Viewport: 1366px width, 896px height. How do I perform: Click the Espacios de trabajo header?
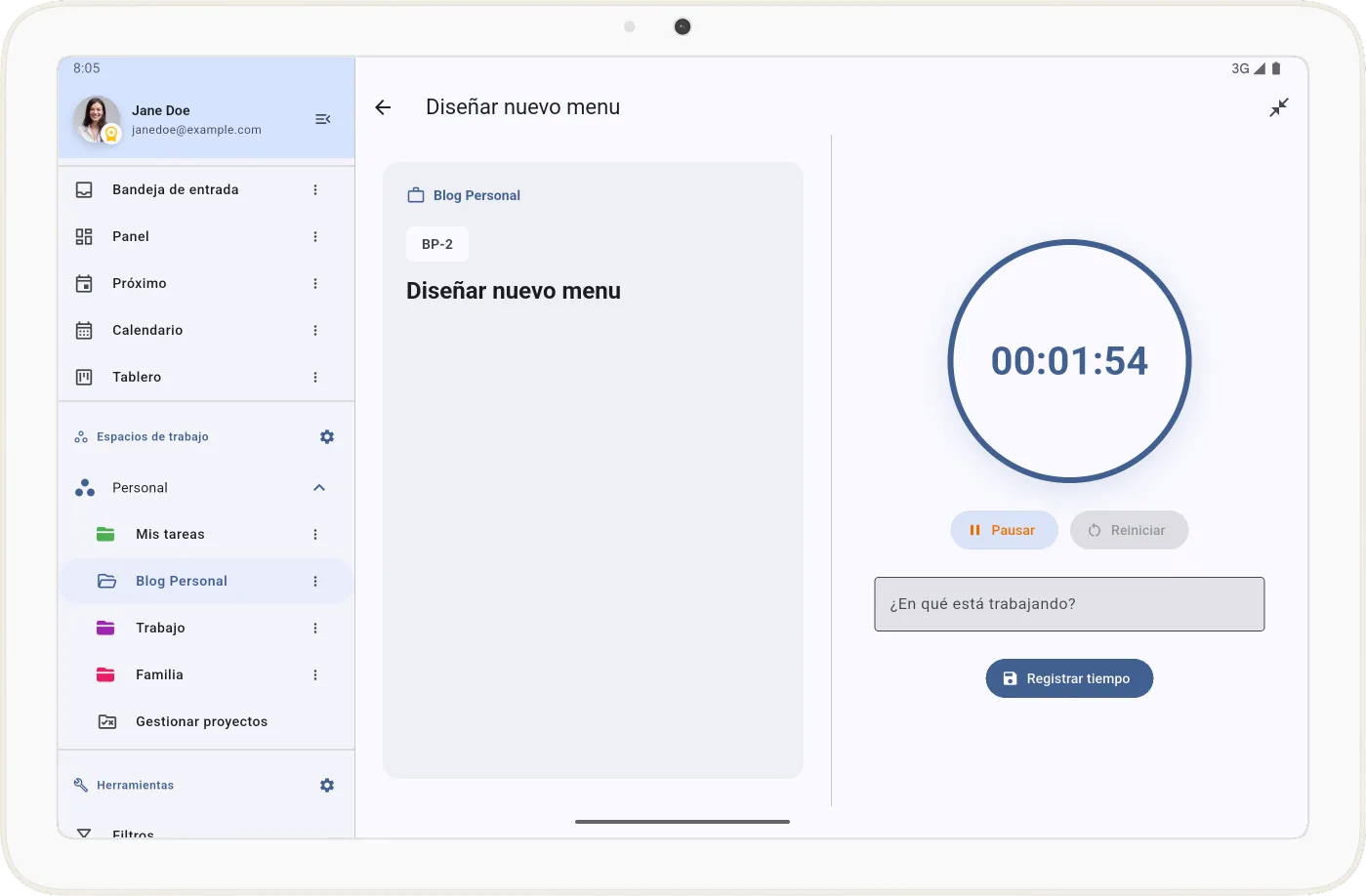[152, 436]
